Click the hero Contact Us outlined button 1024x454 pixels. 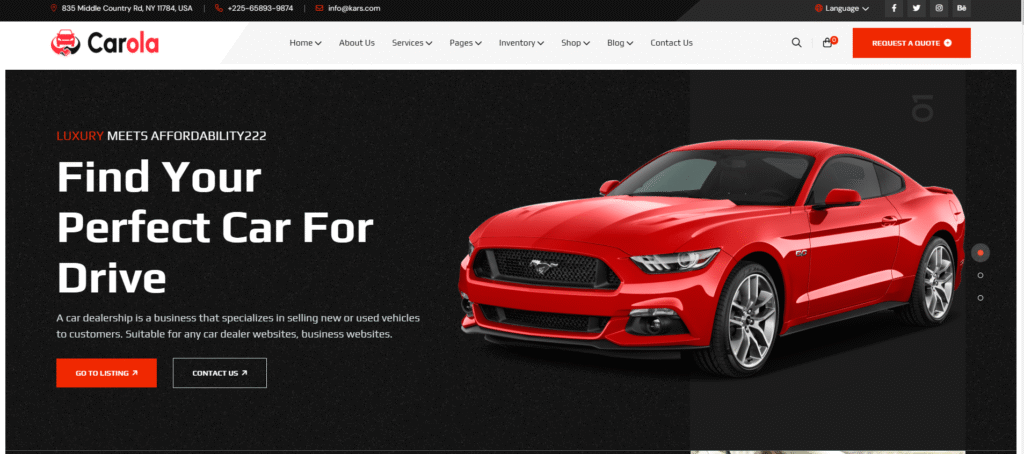point(219,373)
